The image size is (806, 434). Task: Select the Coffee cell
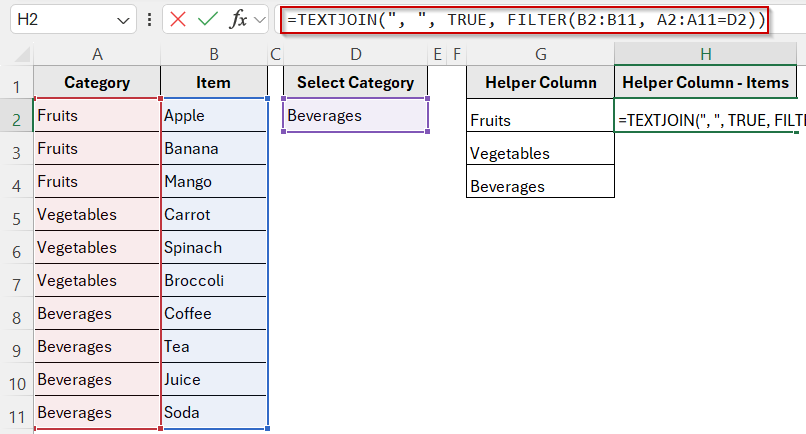(x=213, y=313)
